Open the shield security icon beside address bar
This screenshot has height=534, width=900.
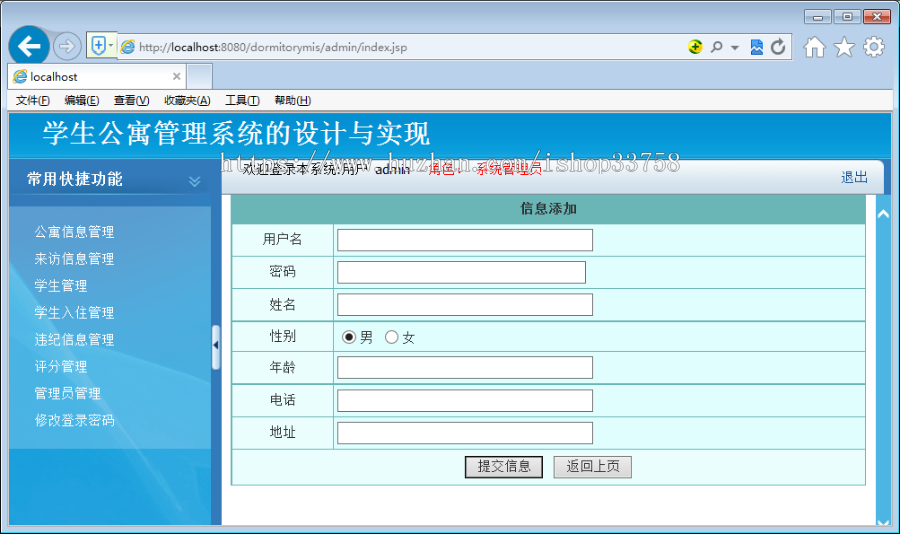(x=98, y=45)
